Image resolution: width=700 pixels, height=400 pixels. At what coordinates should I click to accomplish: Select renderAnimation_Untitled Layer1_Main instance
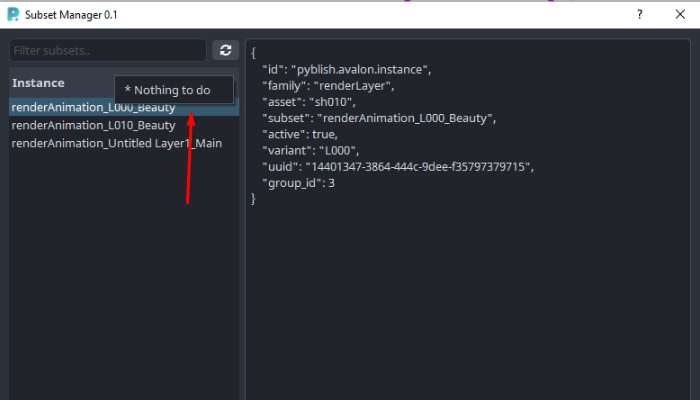(x=124, y=143)
